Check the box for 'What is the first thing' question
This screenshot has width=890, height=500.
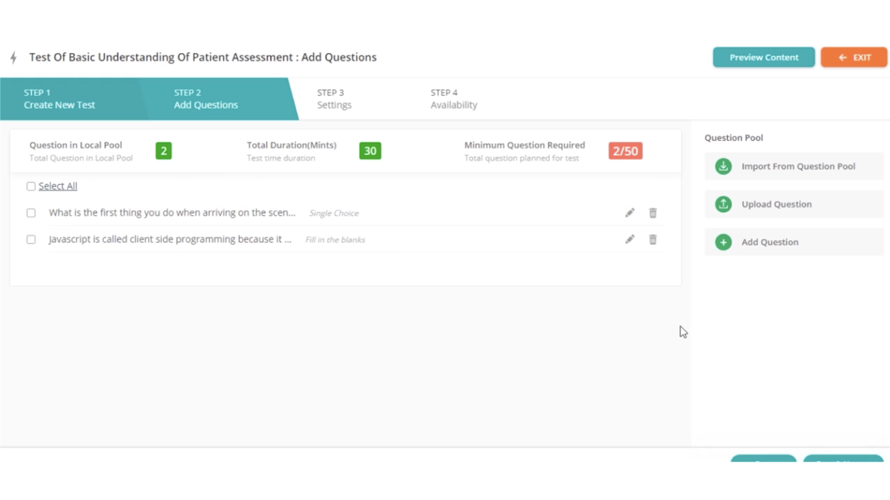tap(31, 213)
